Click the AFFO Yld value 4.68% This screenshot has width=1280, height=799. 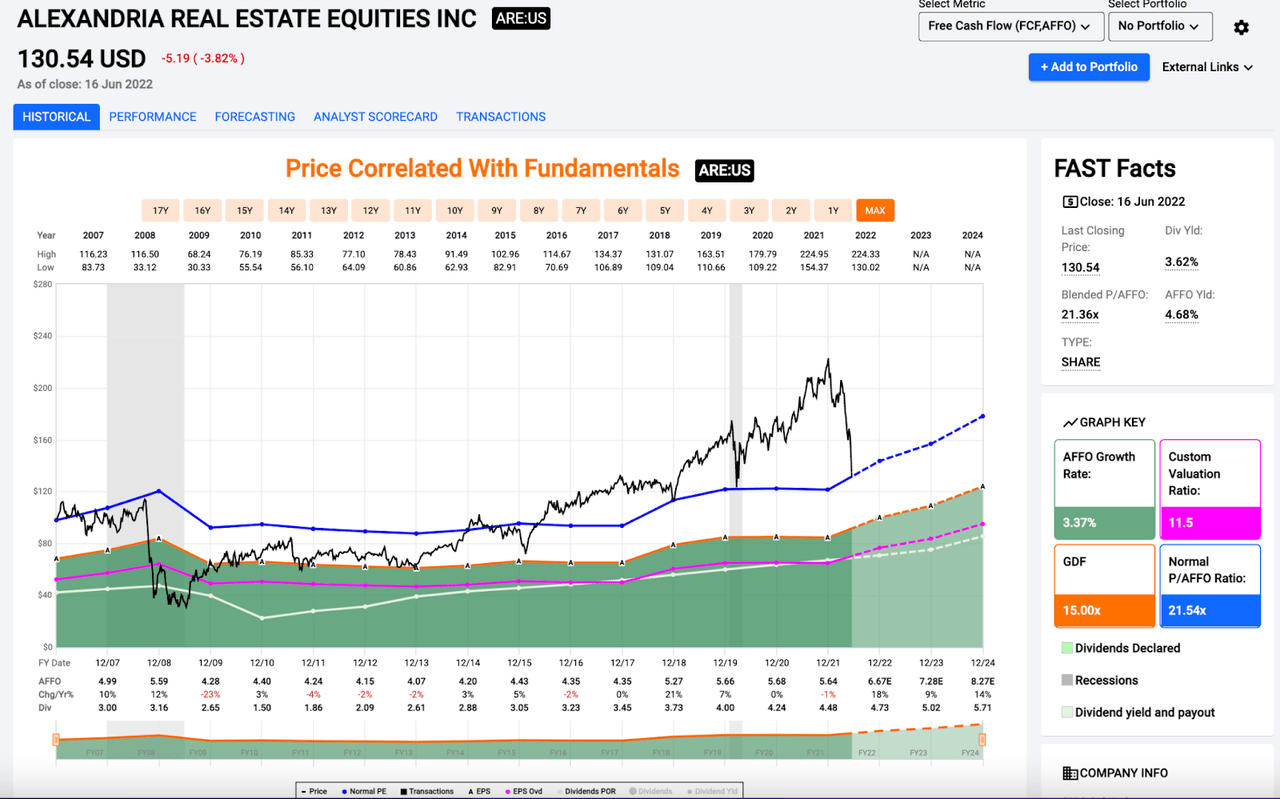click(1181, 314)
